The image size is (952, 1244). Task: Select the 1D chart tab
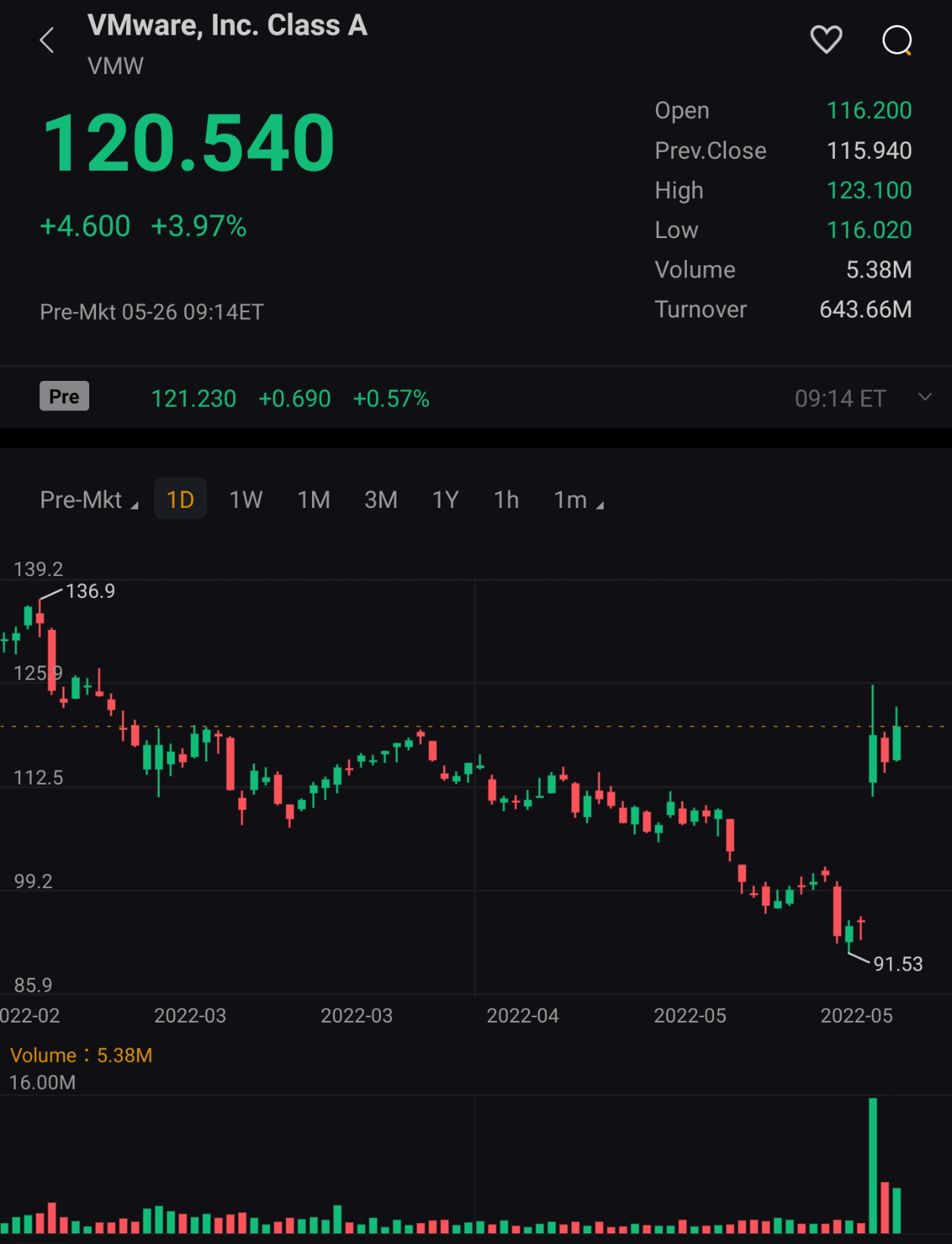pyautogui.click(x=181, y=499)
